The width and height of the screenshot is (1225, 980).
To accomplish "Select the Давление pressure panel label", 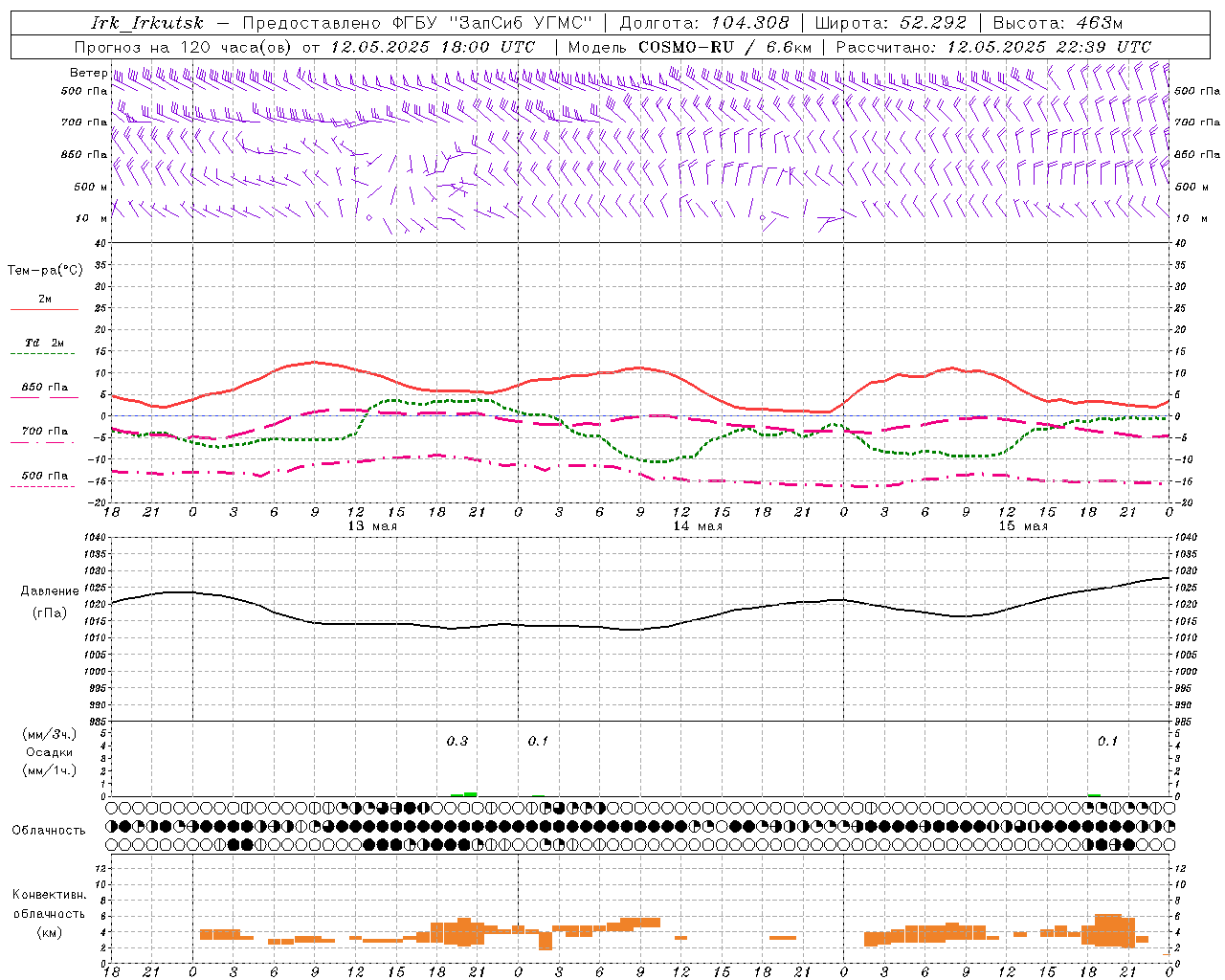I will (x=50, y=591).
